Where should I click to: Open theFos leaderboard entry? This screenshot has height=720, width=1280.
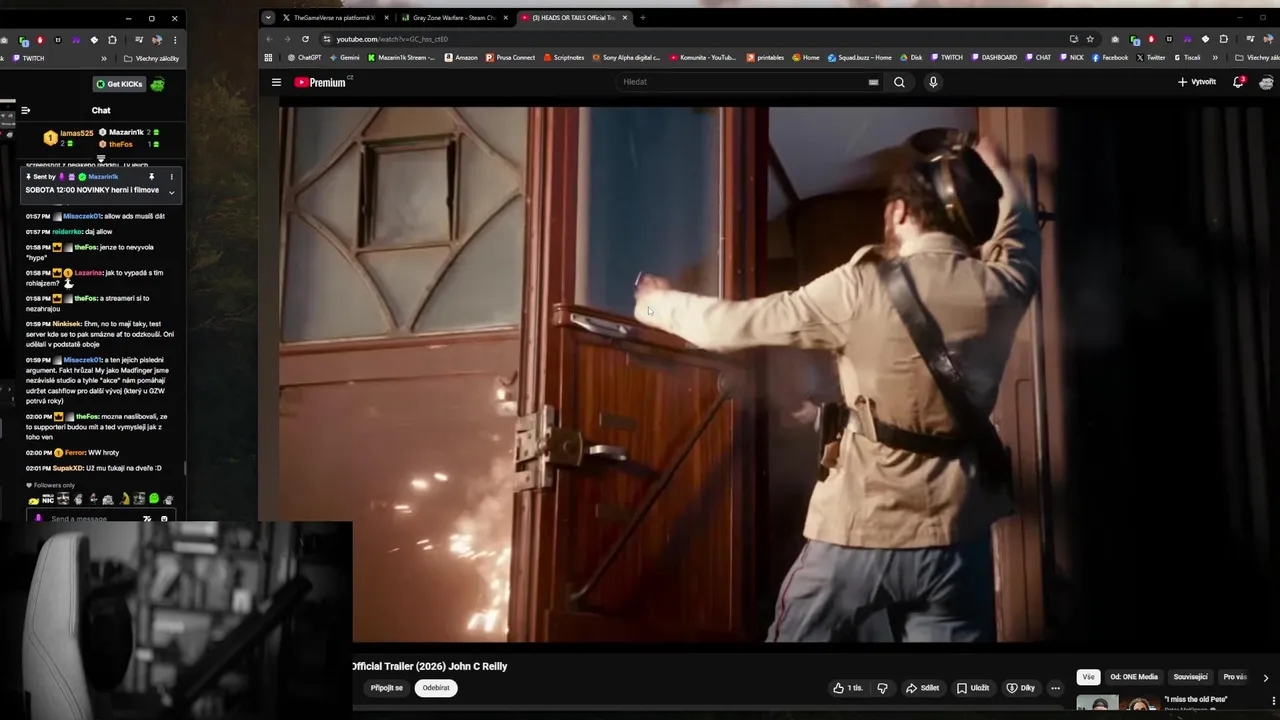click(120, 145)
